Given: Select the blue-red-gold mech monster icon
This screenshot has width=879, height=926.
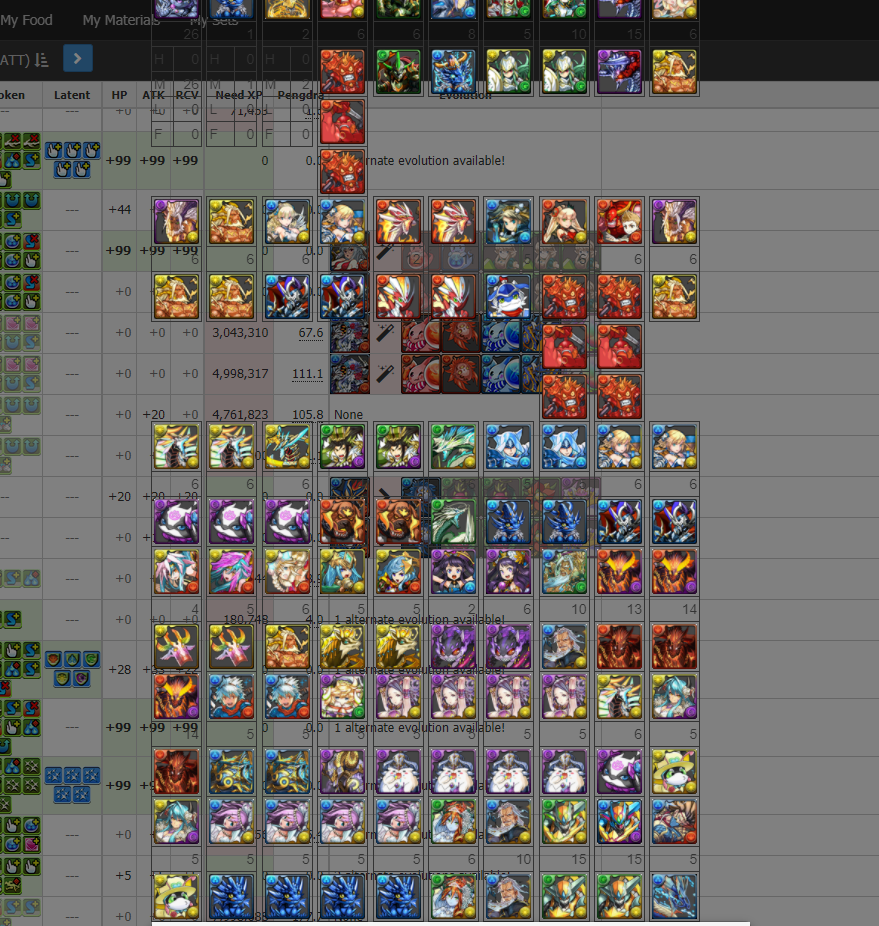Looking at the screenshot, I should tap(618, 821).
